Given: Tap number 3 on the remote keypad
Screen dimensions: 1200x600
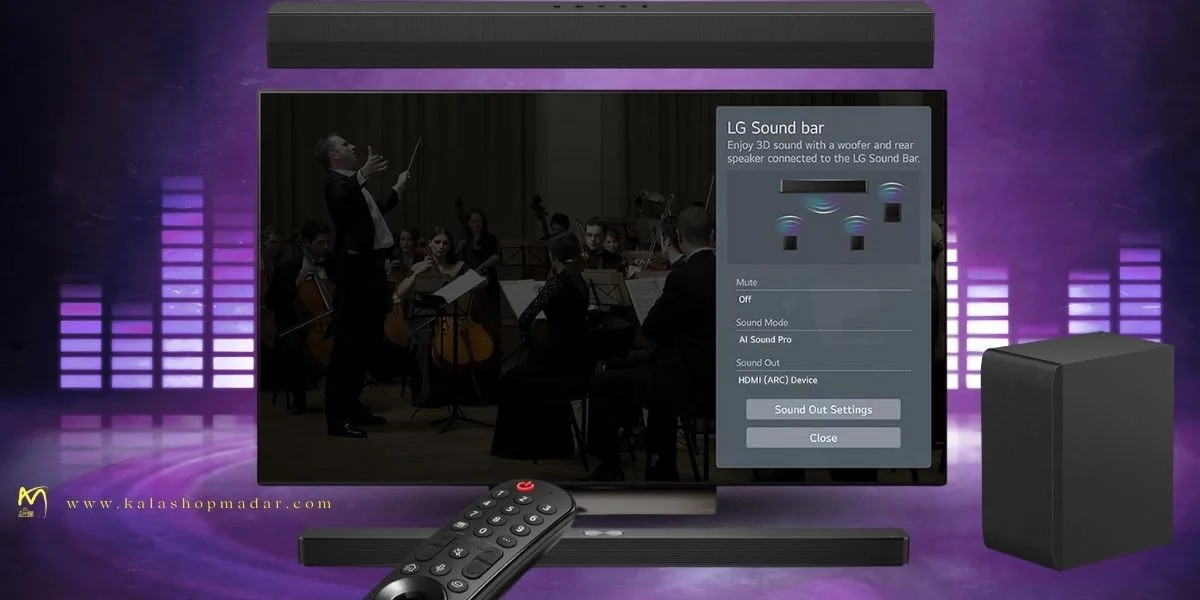Looking at the screenshot, I should click(x=547, y=509).
